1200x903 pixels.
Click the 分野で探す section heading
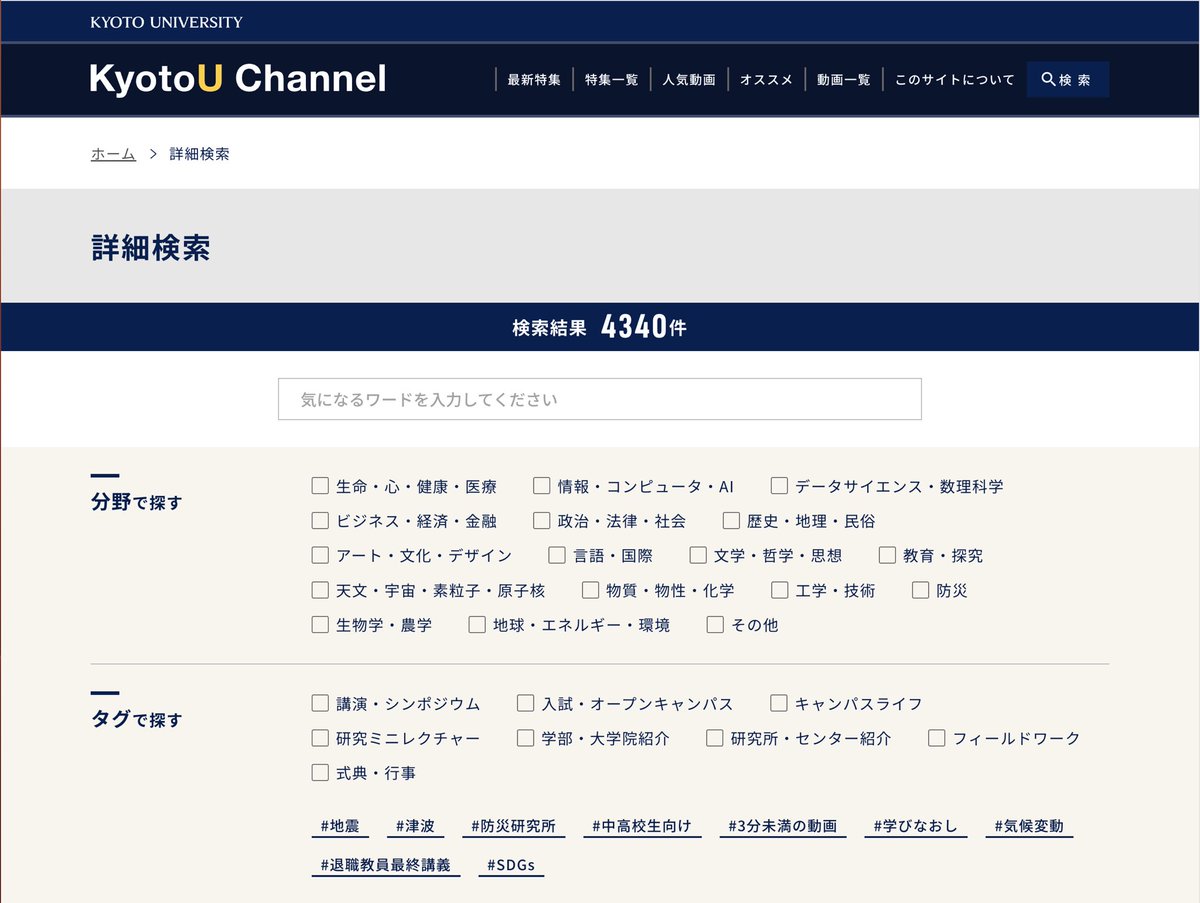click(137, 502)
